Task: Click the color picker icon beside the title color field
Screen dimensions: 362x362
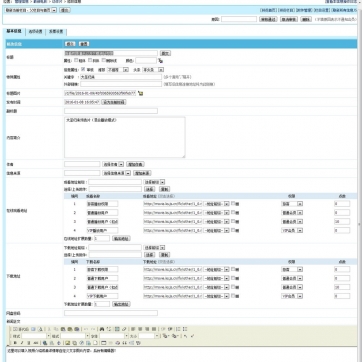Action: coord(161,61)
